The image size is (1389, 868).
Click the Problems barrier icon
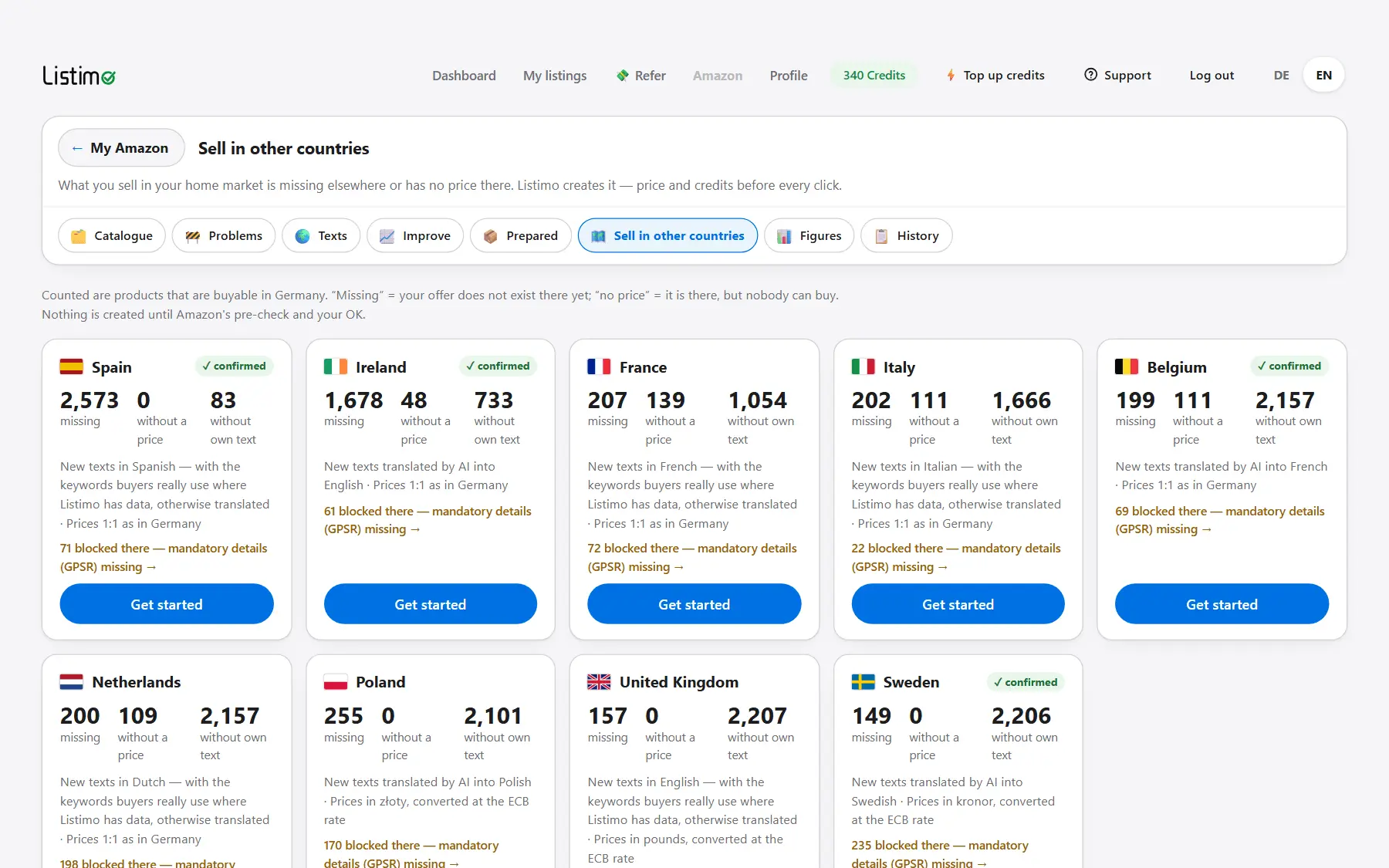(x=193, y=236)
